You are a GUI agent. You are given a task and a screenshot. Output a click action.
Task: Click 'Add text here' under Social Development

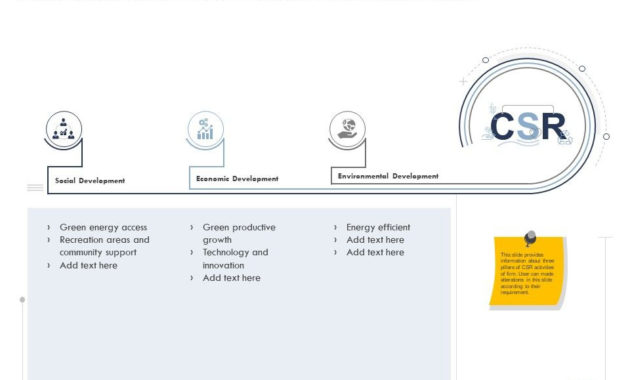(88, 266)
